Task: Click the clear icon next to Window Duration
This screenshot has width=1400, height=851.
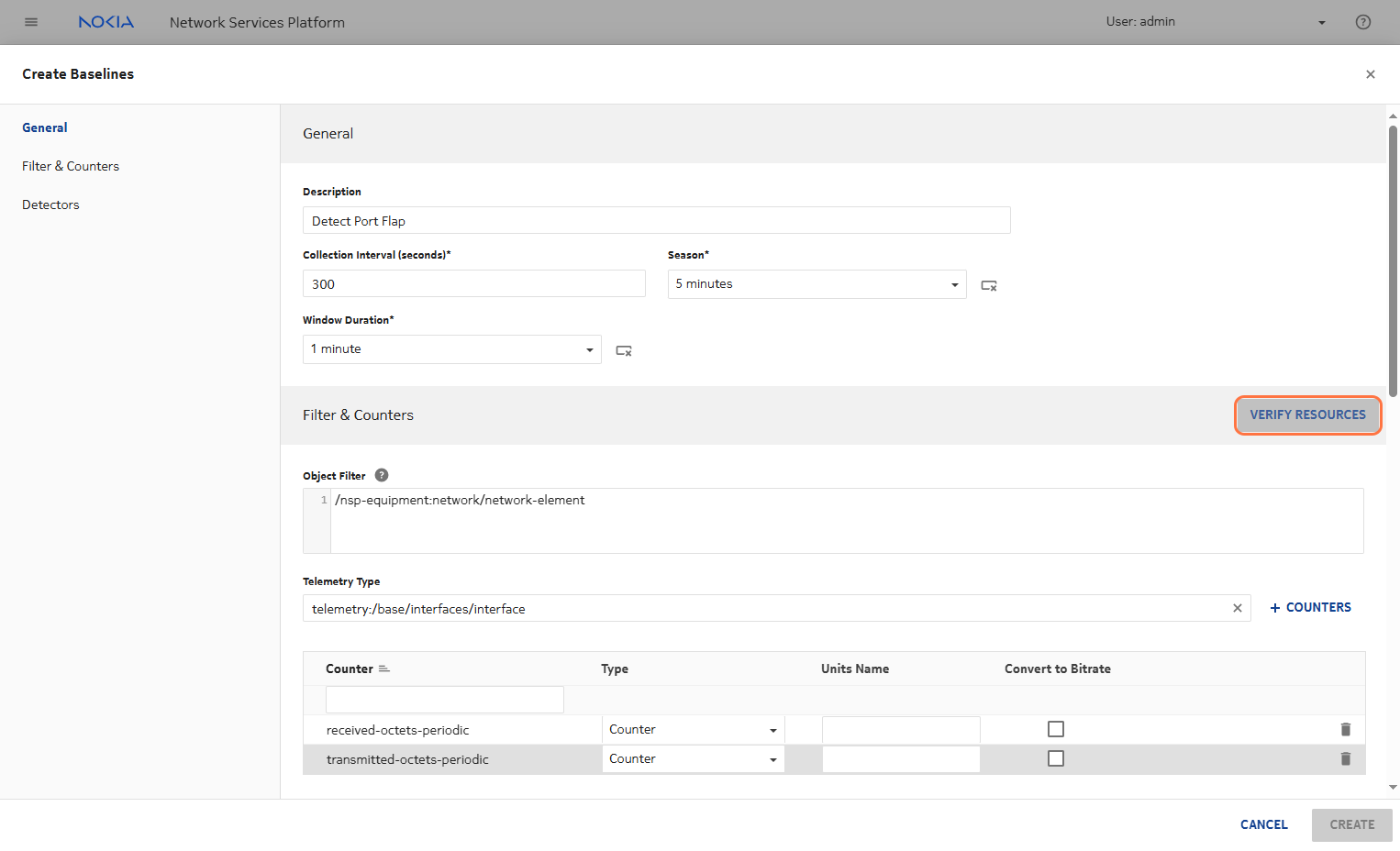Action: pyautogui.click(x=623, y=350)
